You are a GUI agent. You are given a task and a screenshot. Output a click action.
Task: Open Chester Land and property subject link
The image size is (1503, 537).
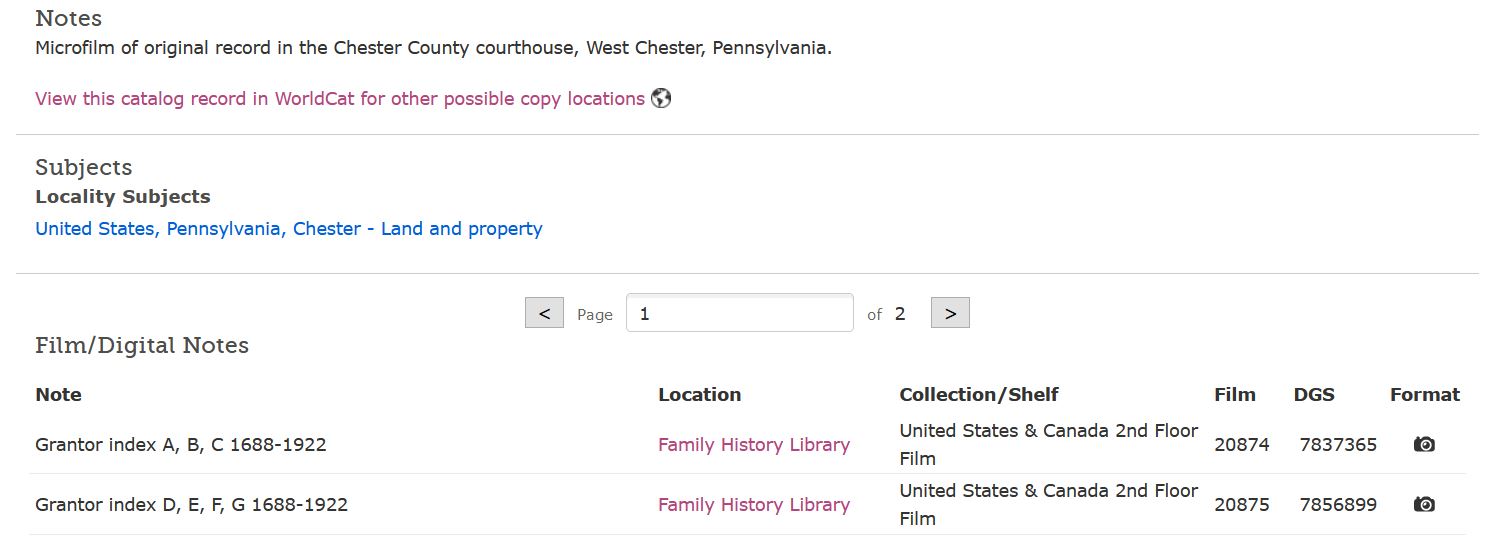[289, 228]
